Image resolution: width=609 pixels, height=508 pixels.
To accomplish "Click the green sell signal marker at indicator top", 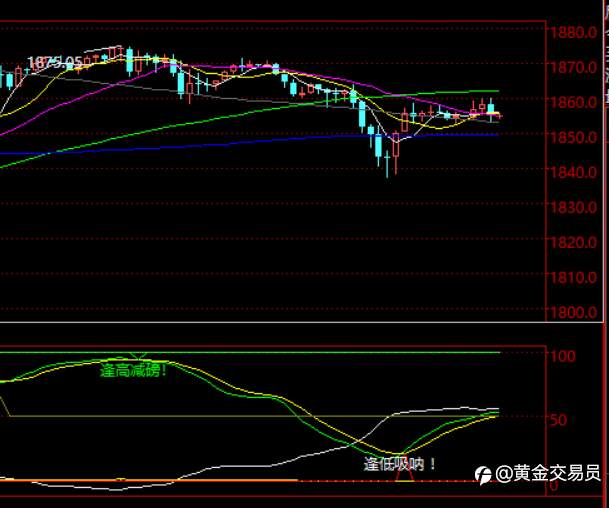I will click(138, 356).
